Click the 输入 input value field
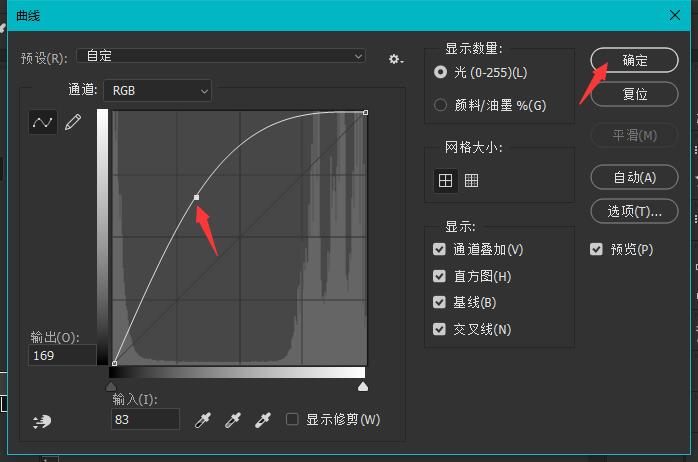Image resolution: width=698 pixels, height=462 pixels. [x=145, y=419]
